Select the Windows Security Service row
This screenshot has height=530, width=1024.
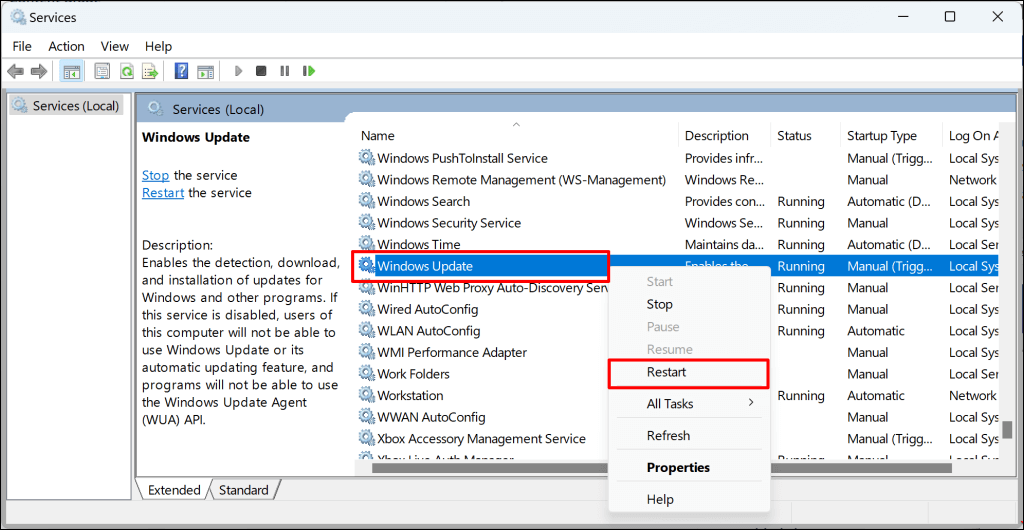point(678,223)
